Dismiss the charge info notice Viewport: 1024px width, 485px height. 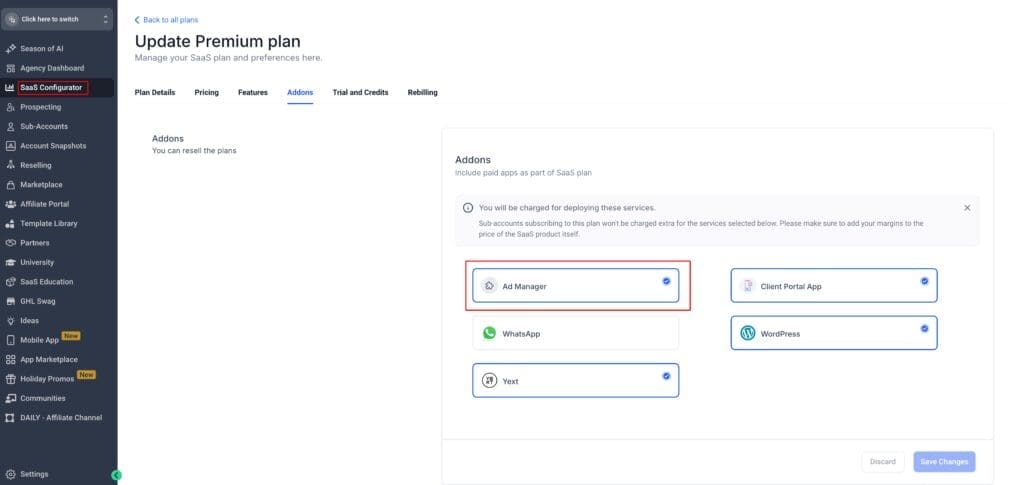966,208
